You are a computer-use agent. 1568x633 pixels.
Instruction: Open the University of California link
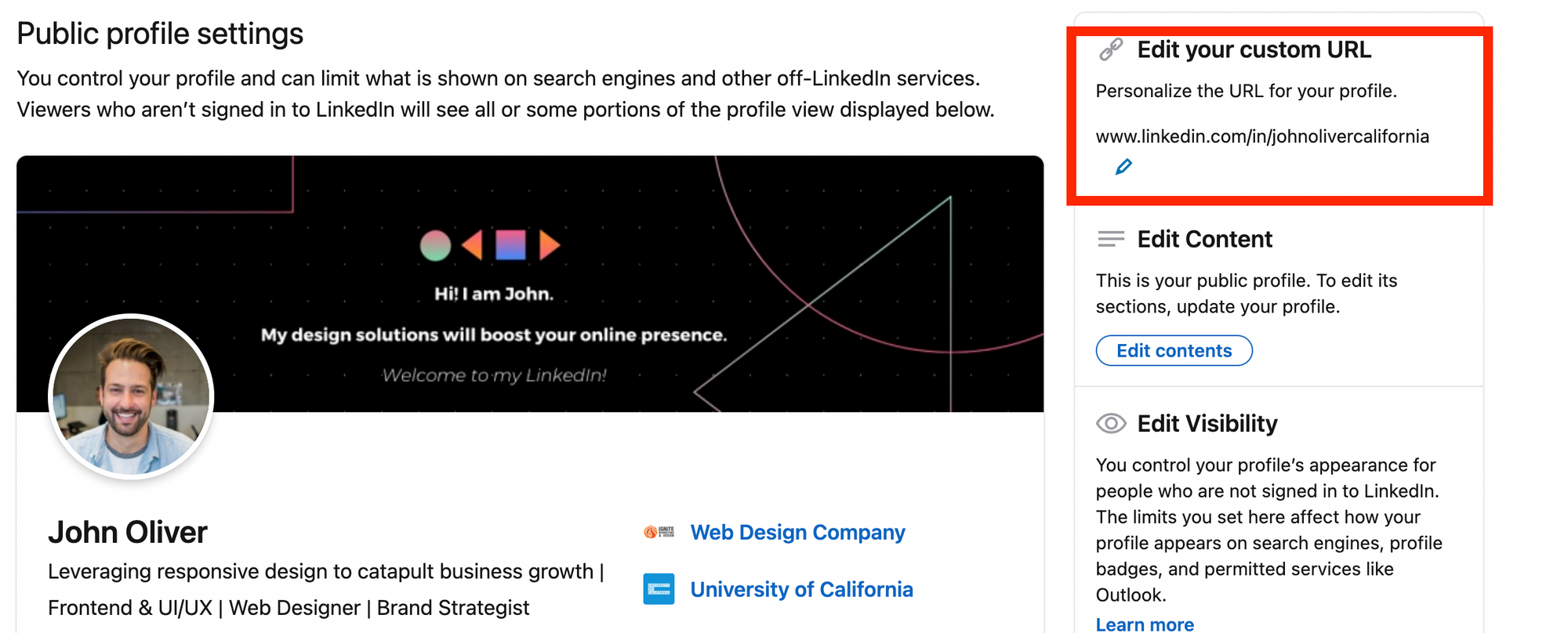tap(801, 589)
